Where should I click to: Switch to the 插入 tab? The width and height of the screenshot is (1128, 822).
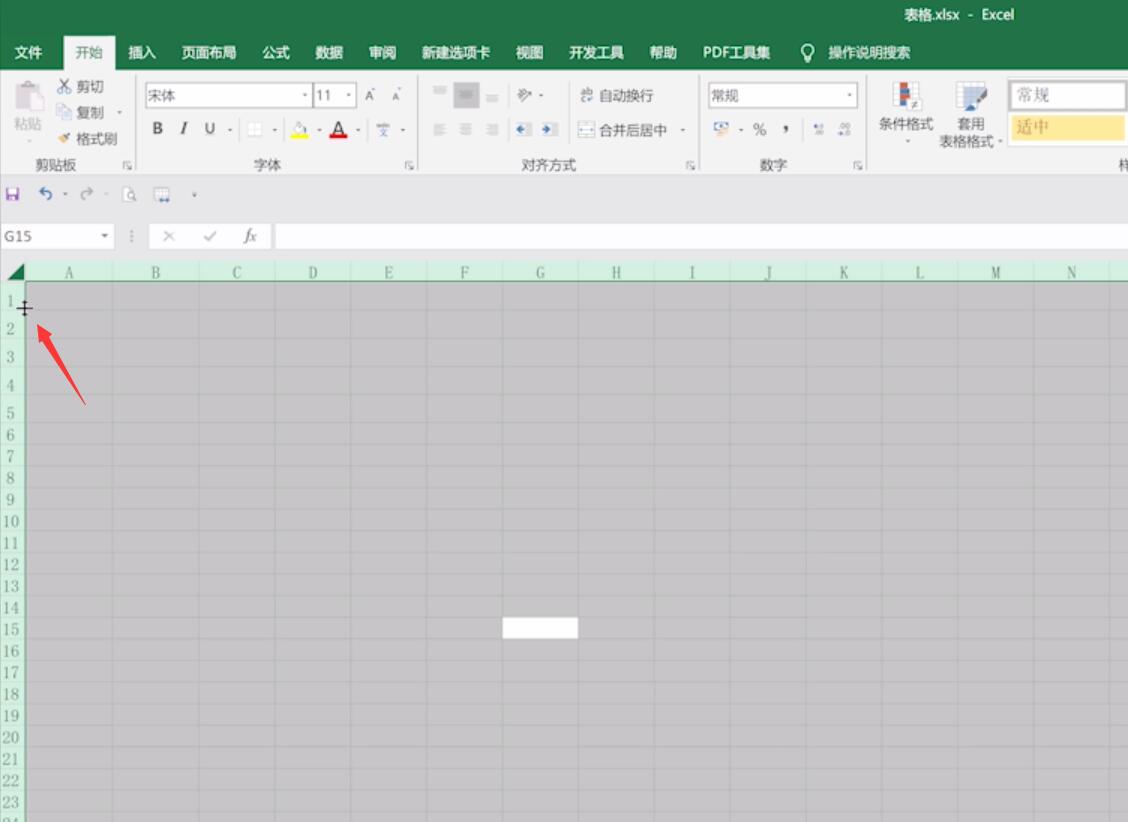click(142, 52)
